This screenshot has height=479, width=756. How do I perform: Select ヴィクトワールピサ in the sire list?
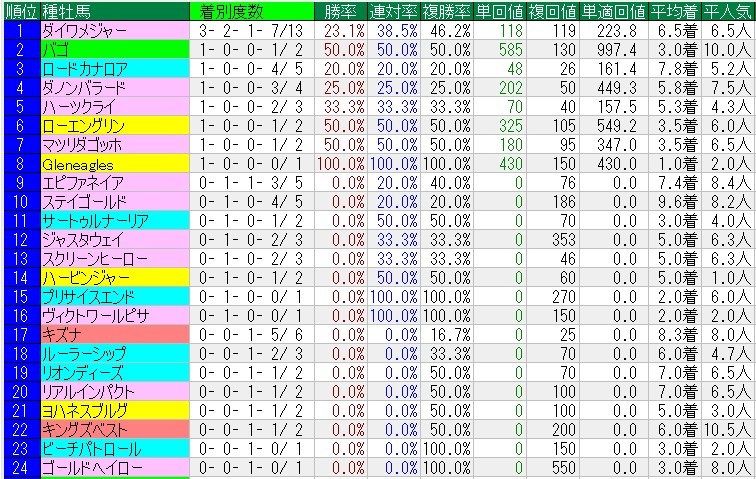tap(115, 316)
